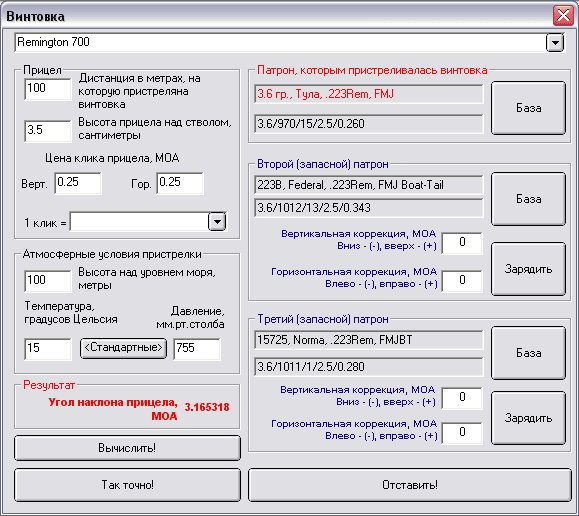Confirm with the Так точно! button
This screenshot has width=579, height=516.
pos(127,485)
